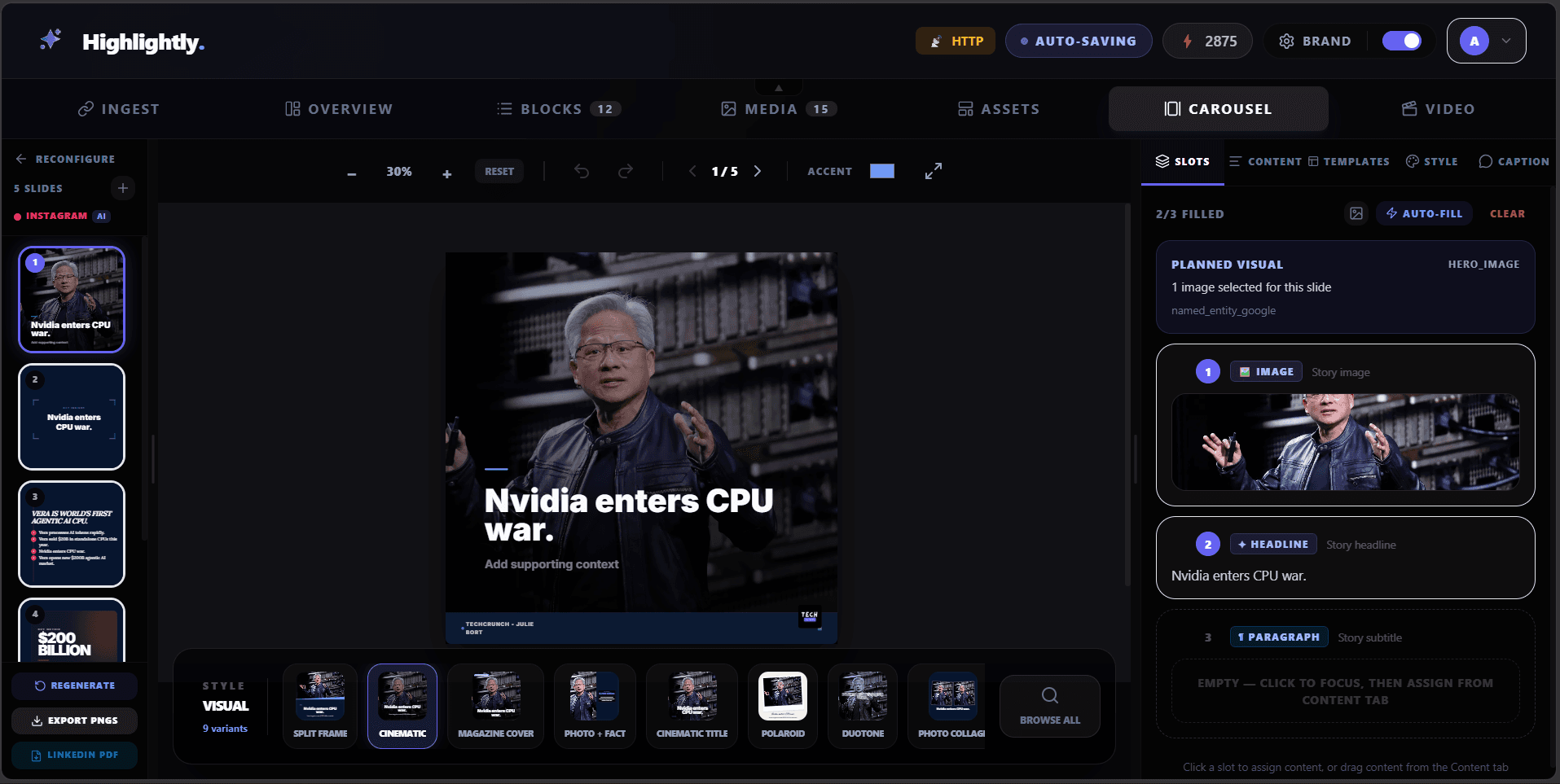Open the Caption panel tab

tap(1514, 161)
